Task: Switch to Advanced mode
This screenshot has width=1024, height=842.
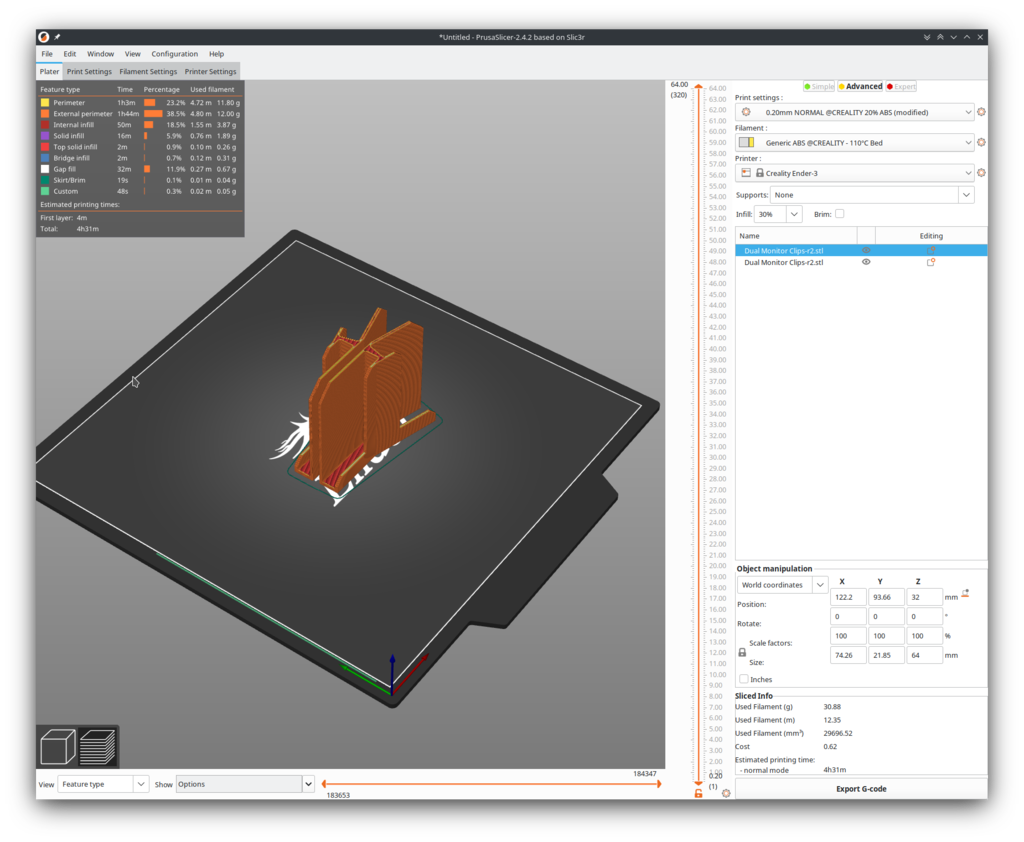Action: click(x=860, y=86)
